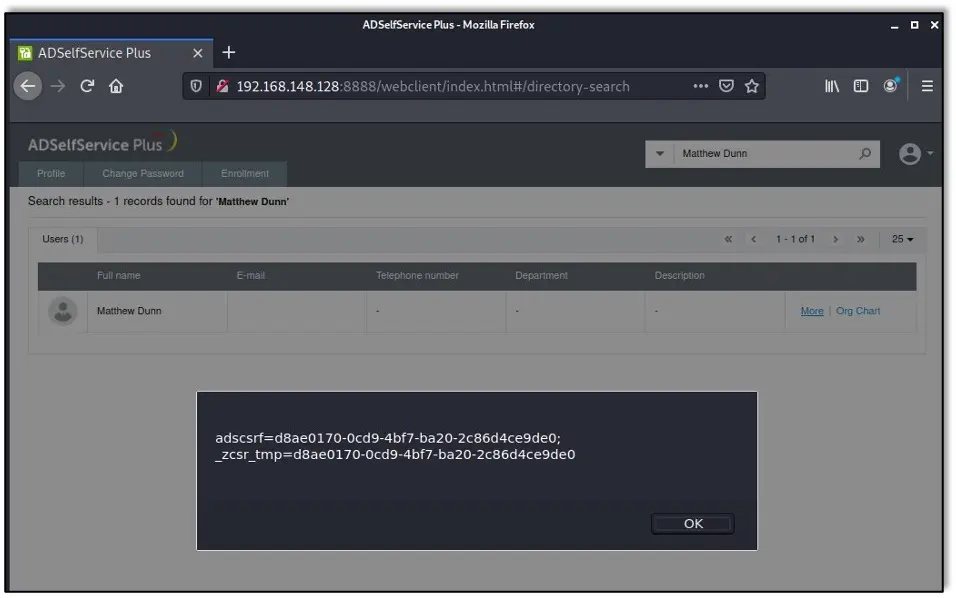Open the user account avatar menu
The height and width of the screenshot is (598, 956).
coord(908,152)
